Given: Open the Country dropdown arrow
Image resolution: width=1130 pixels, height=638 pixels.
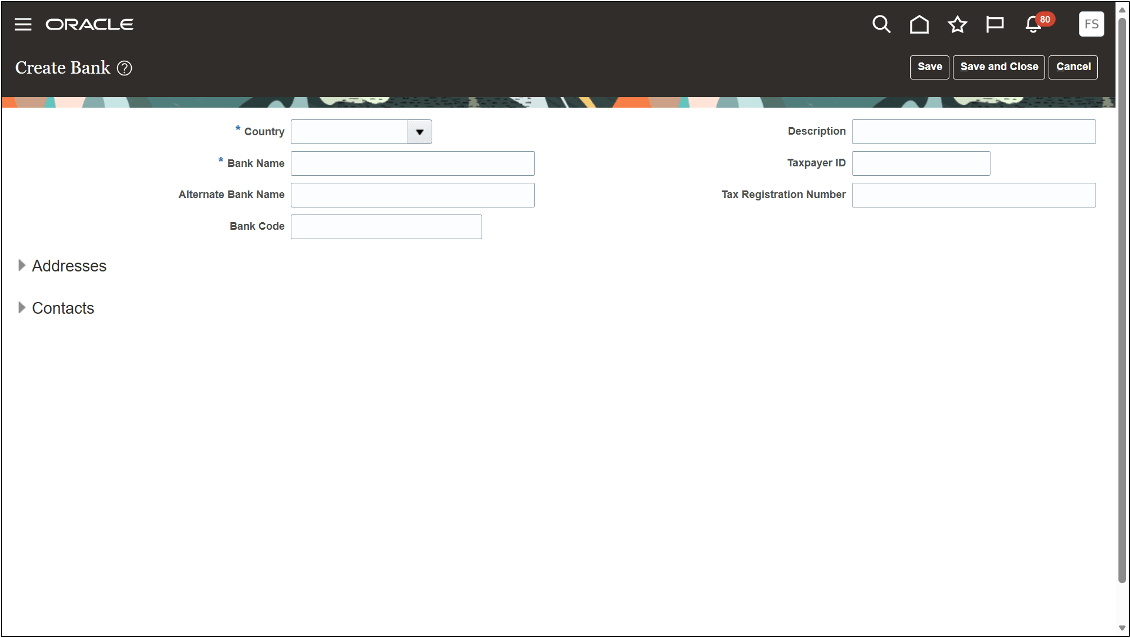Looking at the screenshot, I should coord(419,132).
